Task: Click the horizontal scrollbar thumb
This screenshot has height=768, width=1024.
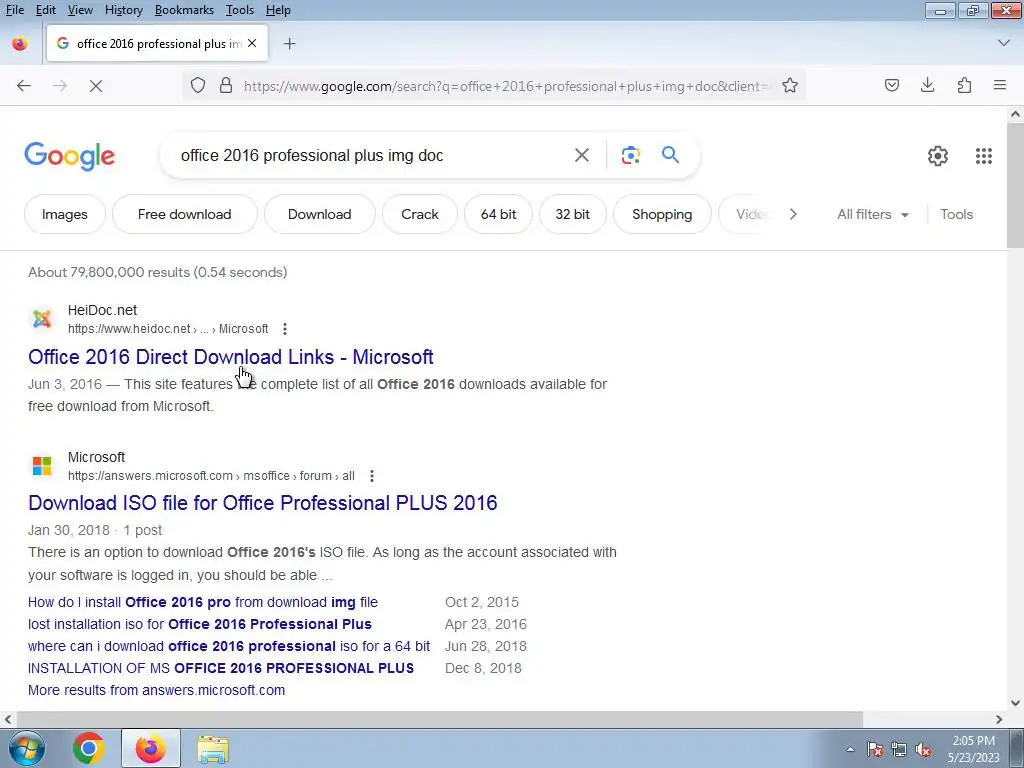Action: [441, 719]
